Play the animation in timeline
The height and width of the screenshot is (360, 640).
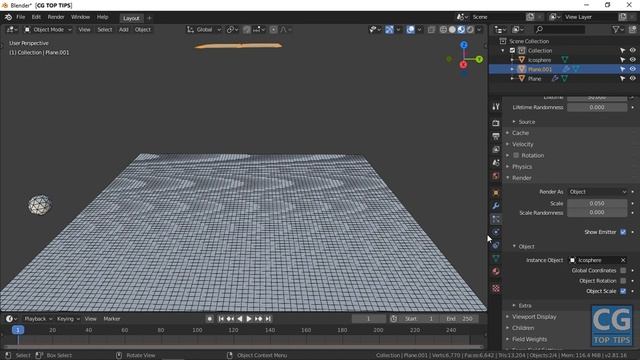249,319
